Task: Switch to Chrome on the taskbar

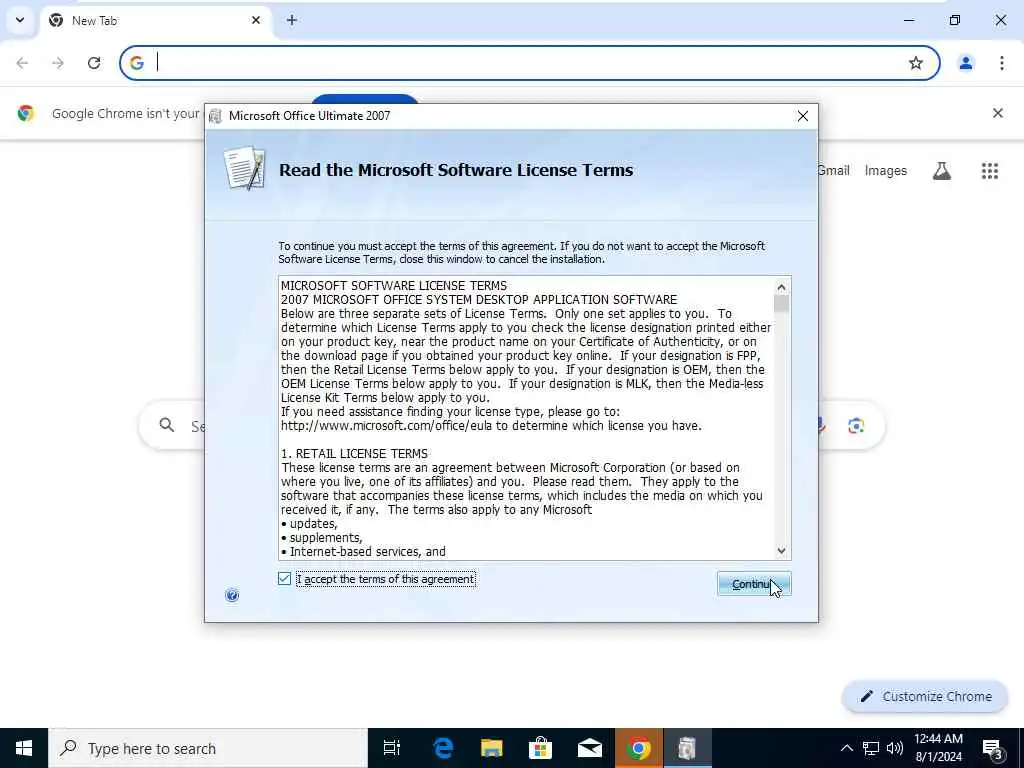Action: [x=639, y=748]
